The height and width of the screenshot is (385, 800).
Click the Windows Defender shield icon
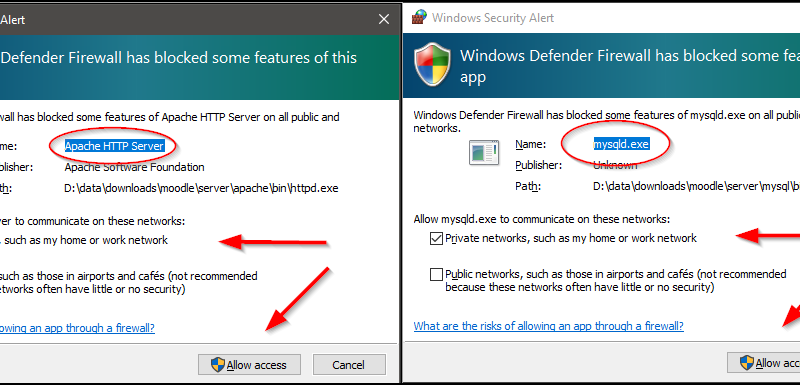(432, 64)
